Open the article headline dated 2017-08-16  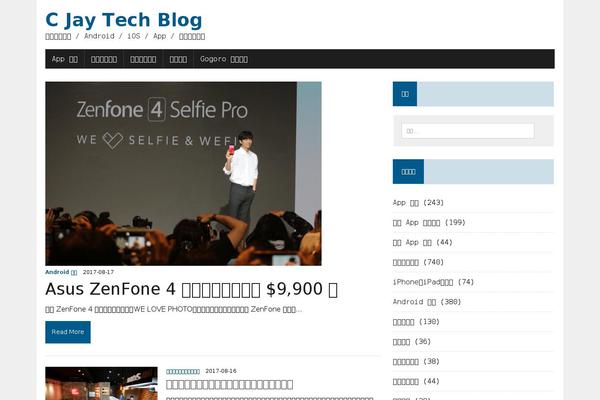point(230,384)
